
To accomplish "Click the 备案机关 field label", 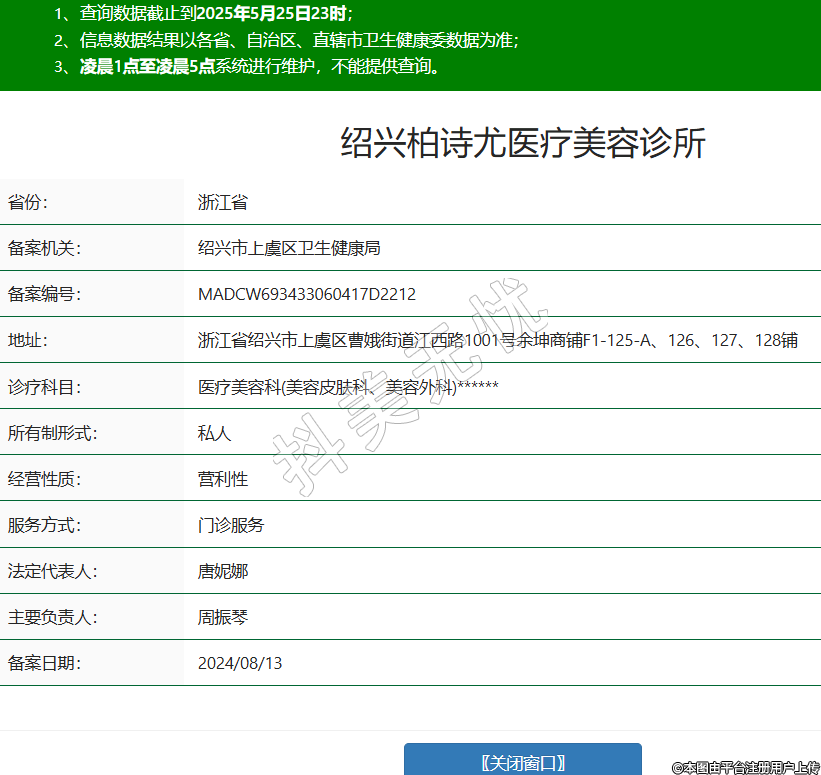I will (44, 248).
